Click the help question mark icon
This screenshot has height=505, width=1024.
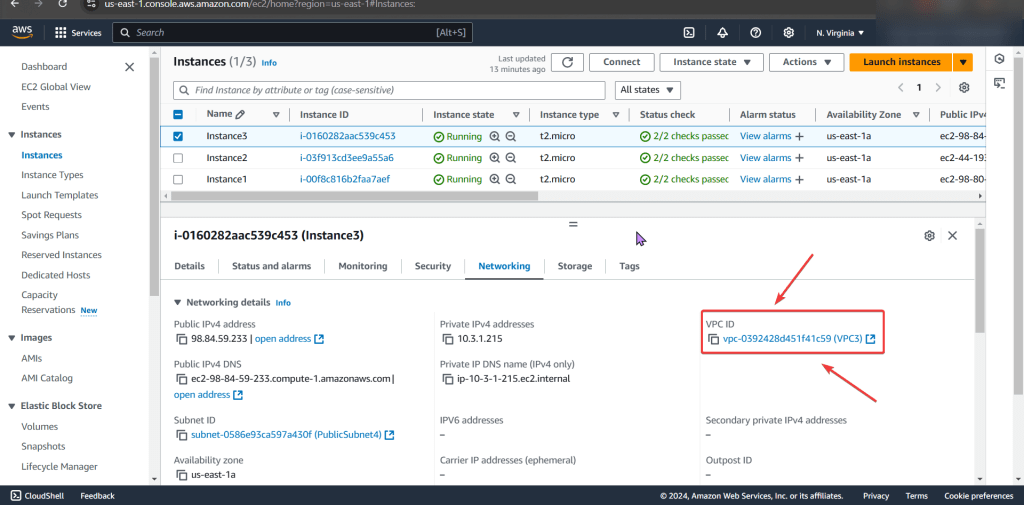pyautogui.click(x=755, y=33)
